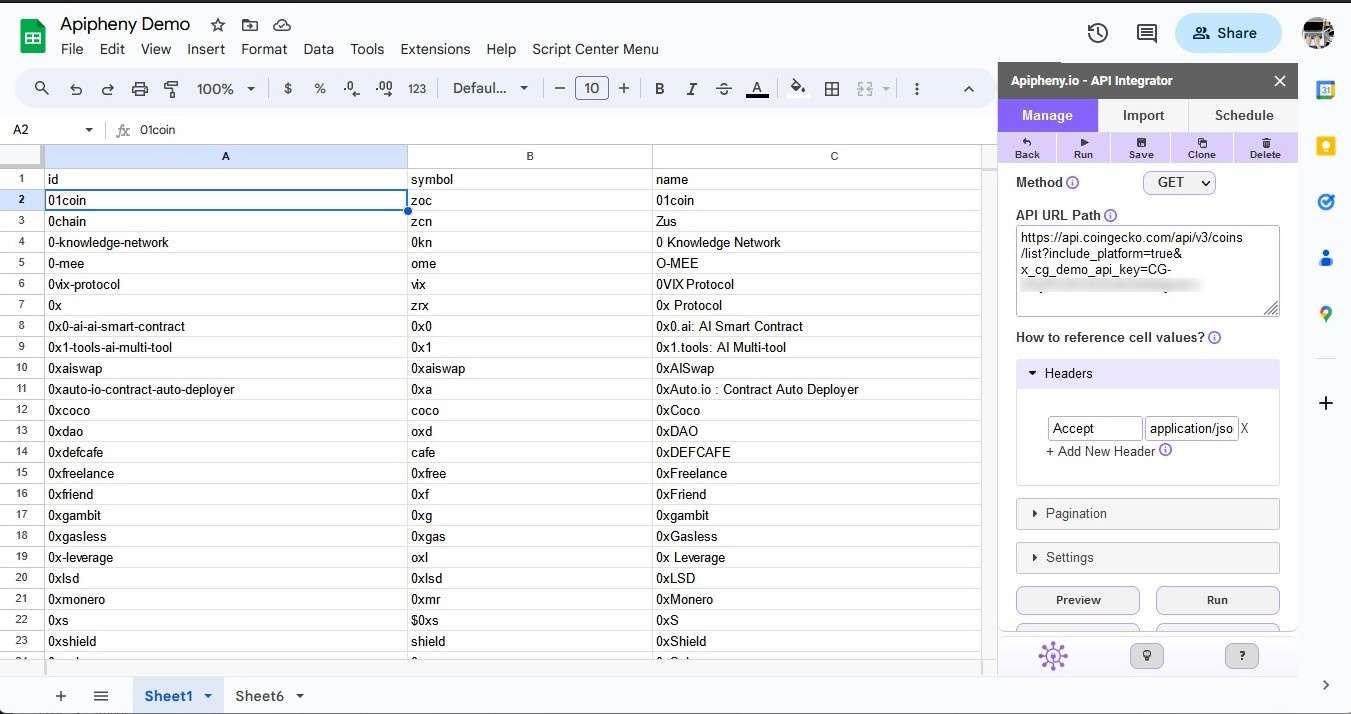Increase decimal places
1351x714 pixels.
coord(384,89)
